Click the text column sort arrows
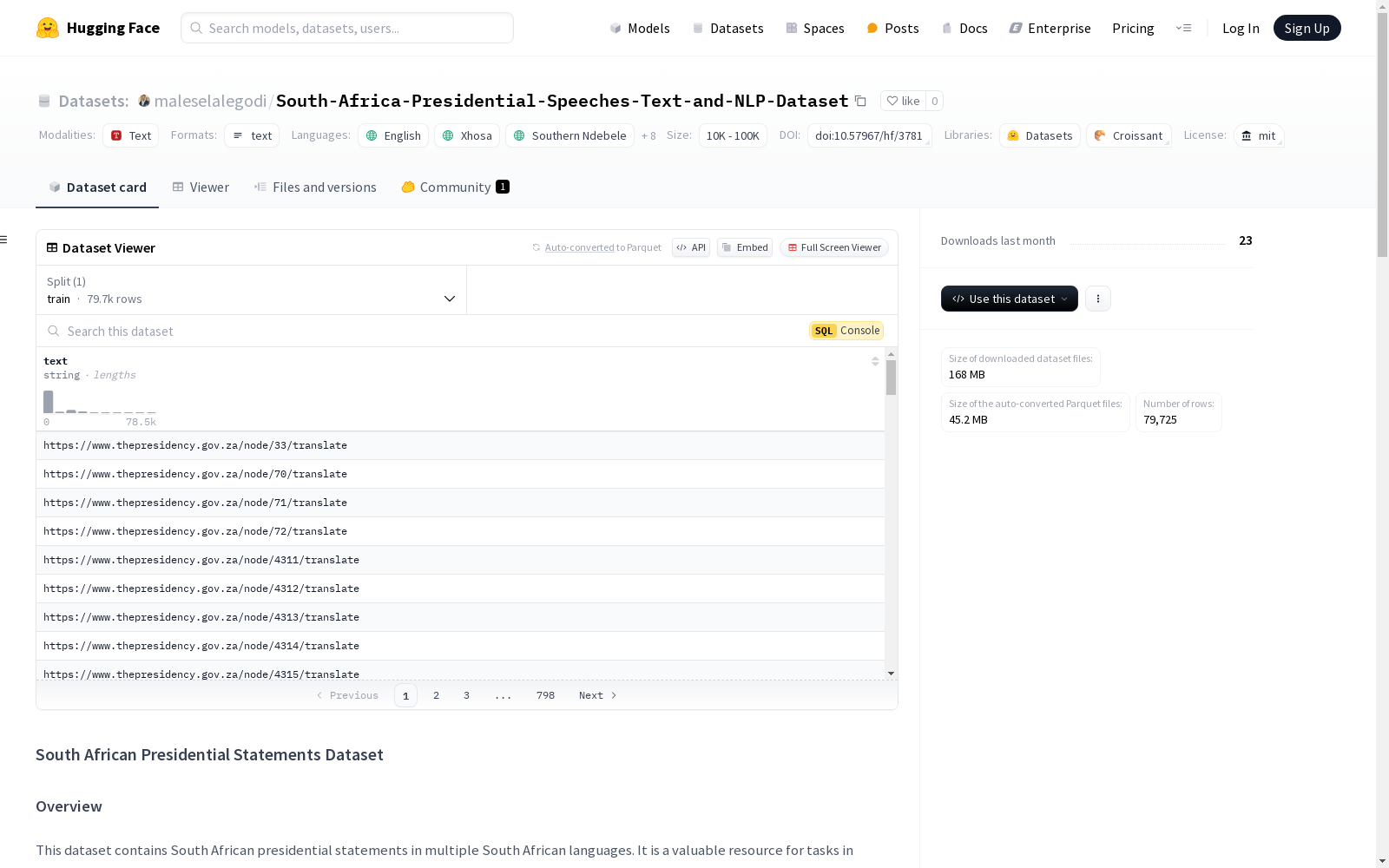The width and height of the screenshot is (1389, 868). (x=875, y=361)
